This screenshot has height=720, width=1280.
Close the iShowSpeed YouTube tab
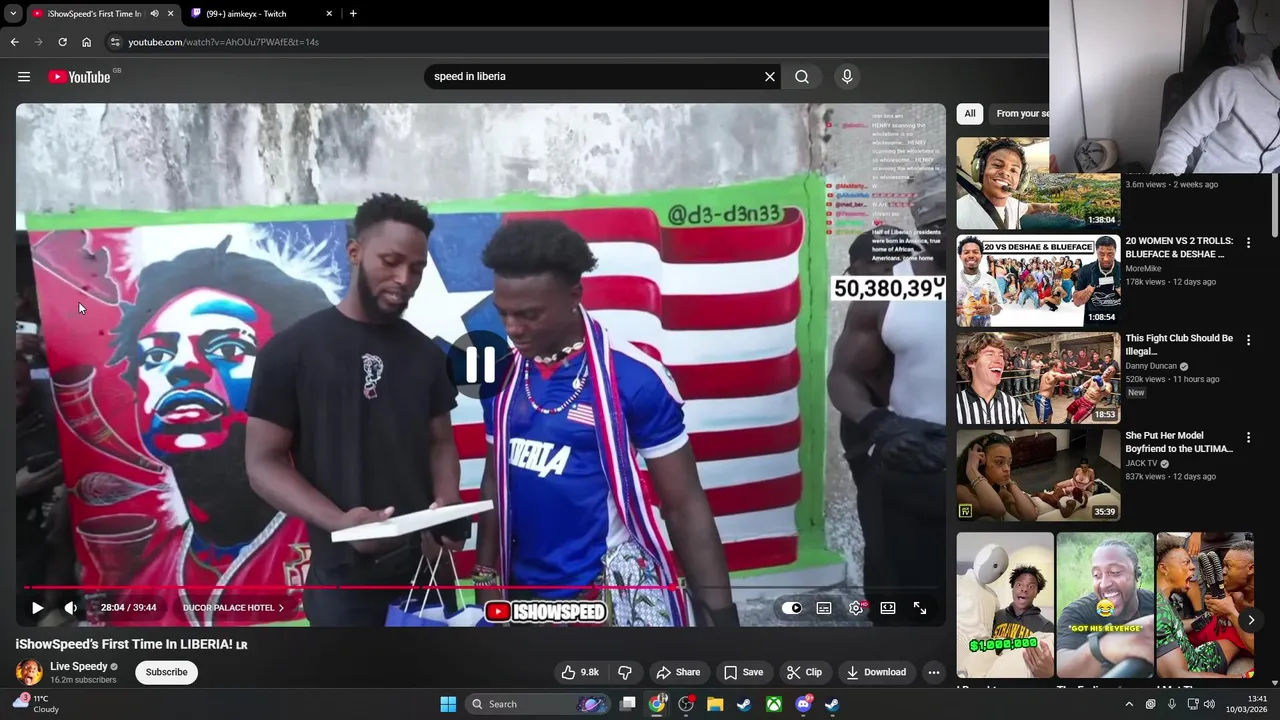click(x=170, y=14)
